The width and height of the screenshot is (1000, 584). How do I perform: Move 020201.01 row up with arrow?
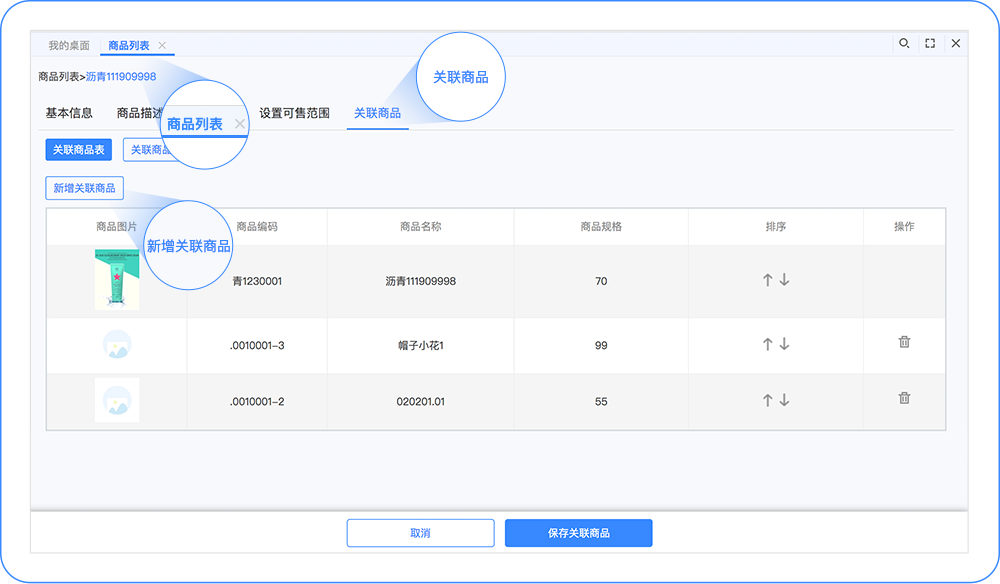767,400
